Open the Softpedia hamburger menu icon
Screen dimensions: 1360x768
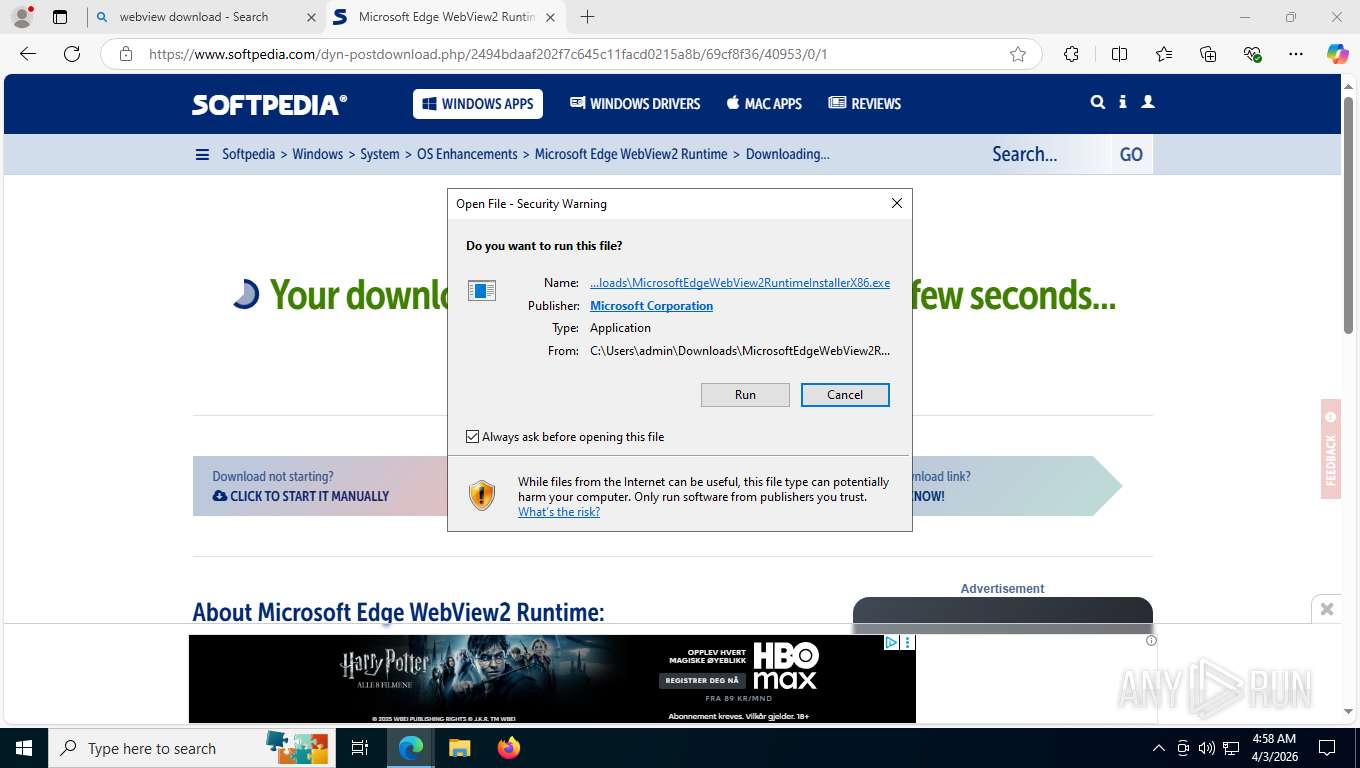tap(202, 154)
